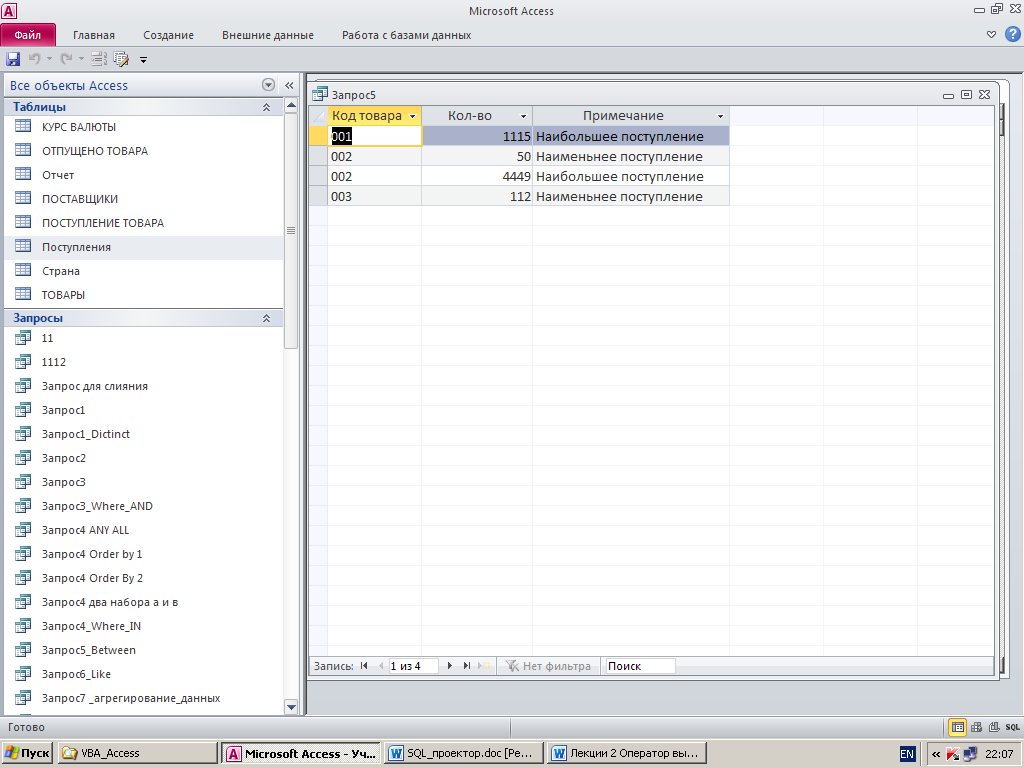Switch to PivotTable view in status bar
This screenshot has width=1024, height=768.
(x=976, y=727)
